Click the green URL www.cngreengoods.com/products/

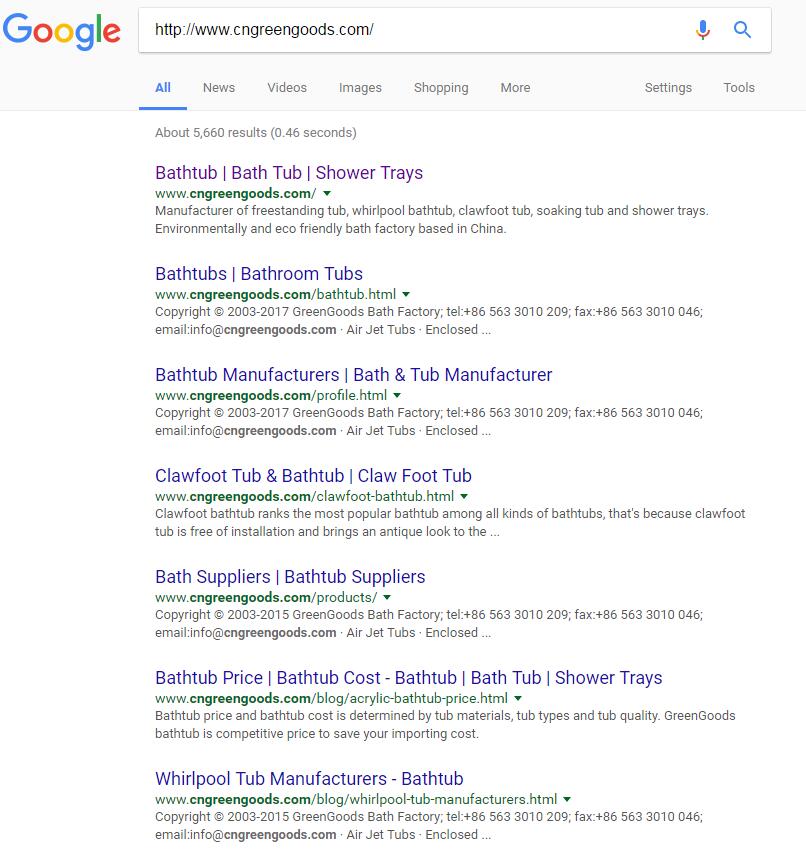pos(266,597)
